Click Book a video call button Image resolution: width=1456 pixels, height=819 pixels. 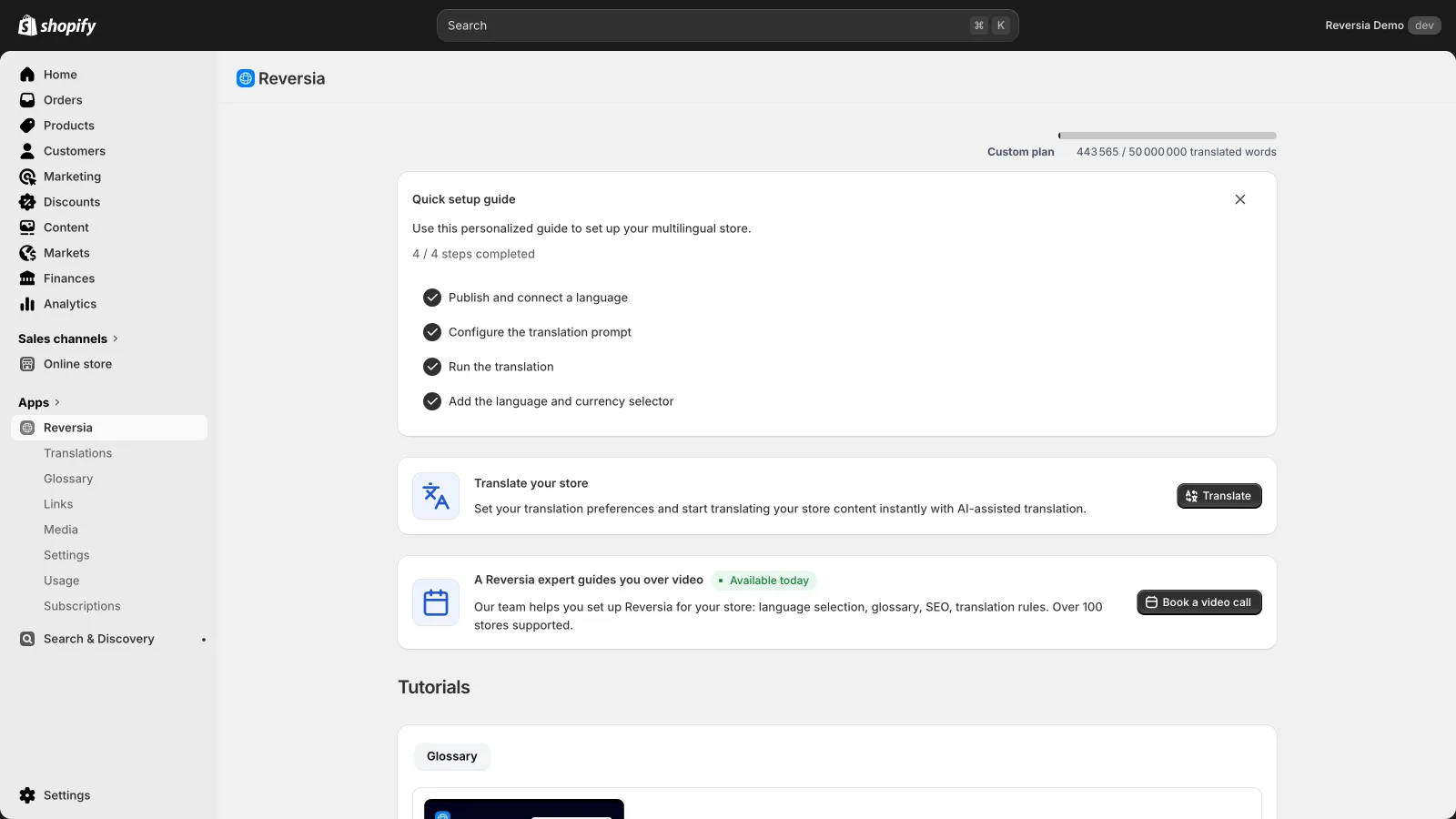click(1199, 602)
